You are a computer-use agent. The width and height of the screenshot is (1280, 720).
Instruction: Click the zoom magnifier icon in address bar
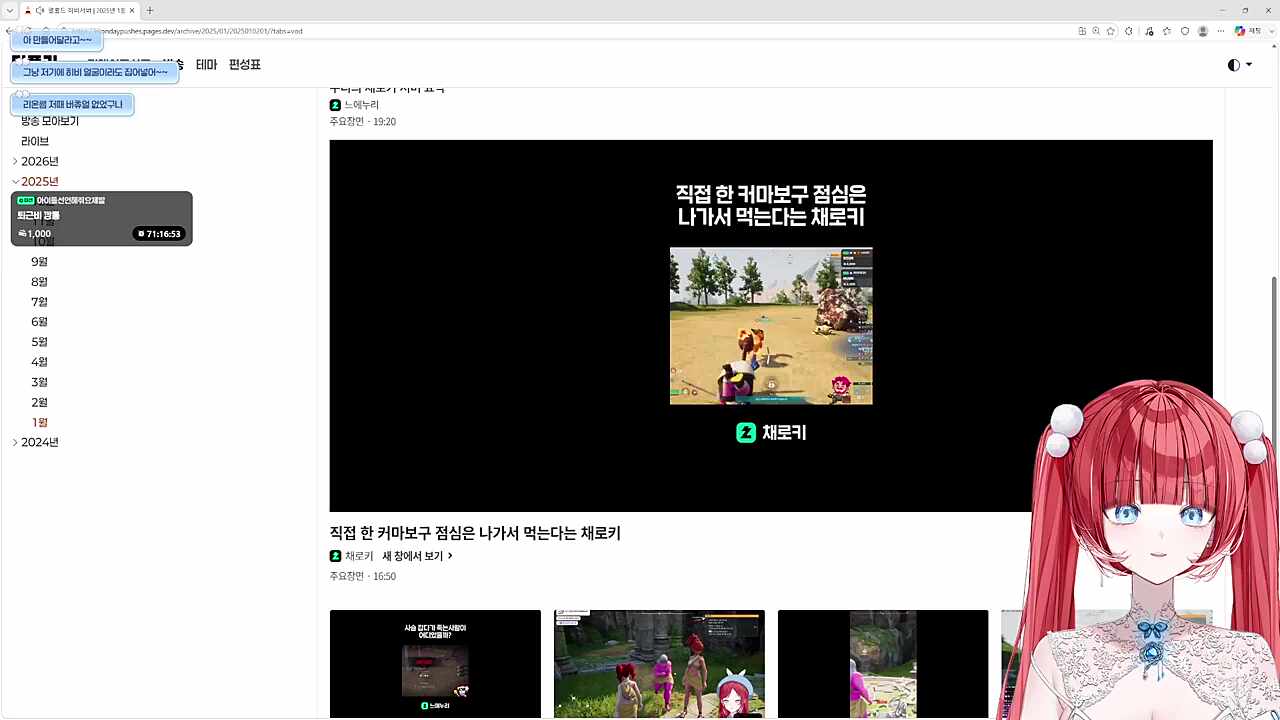[x=1097, y=31]
